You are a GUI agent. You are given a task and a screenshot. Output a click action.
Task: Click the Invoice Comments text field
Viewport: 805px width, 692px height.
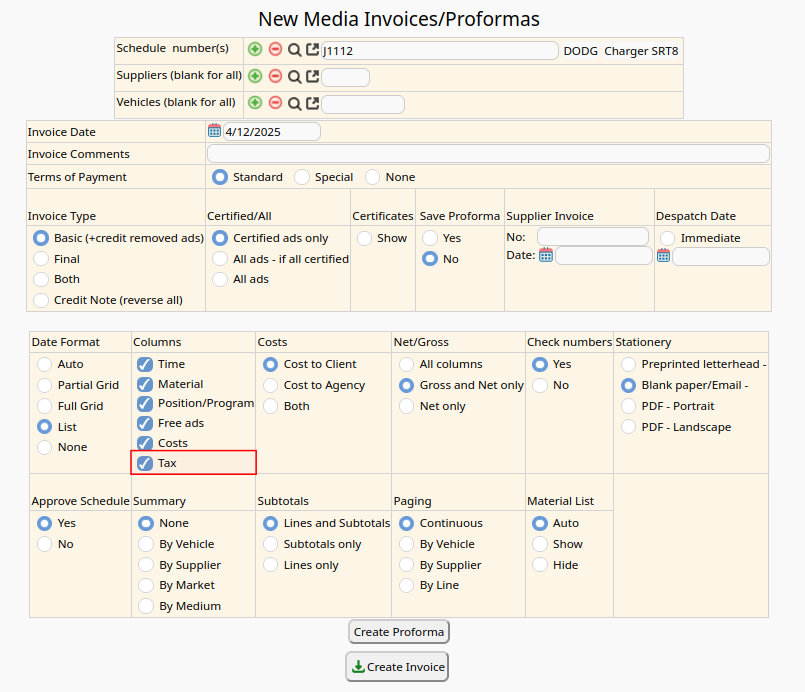coord(488,154)
